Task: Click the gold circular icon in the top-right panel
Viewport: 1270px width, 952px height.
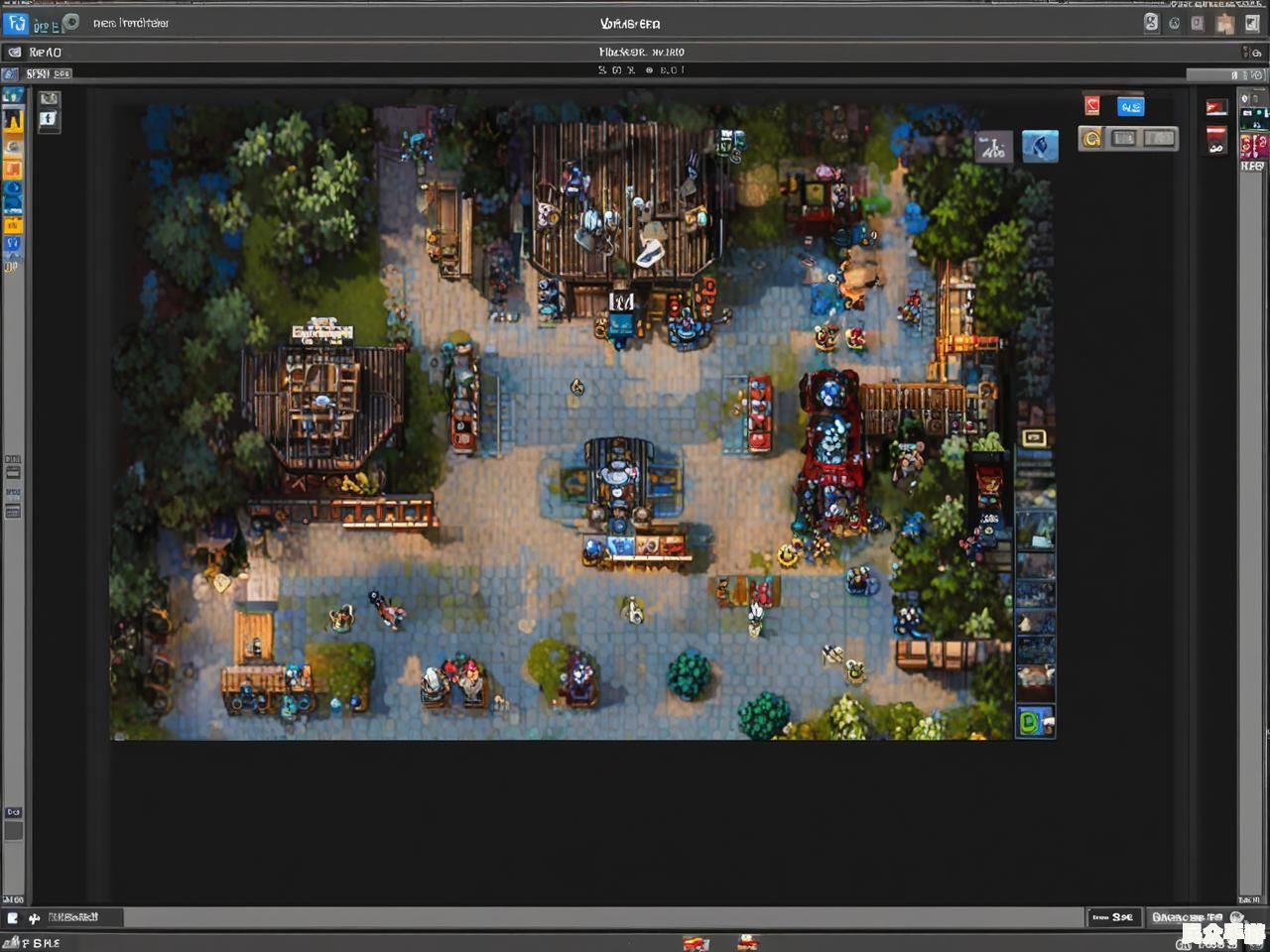Action: point(1091,139)
